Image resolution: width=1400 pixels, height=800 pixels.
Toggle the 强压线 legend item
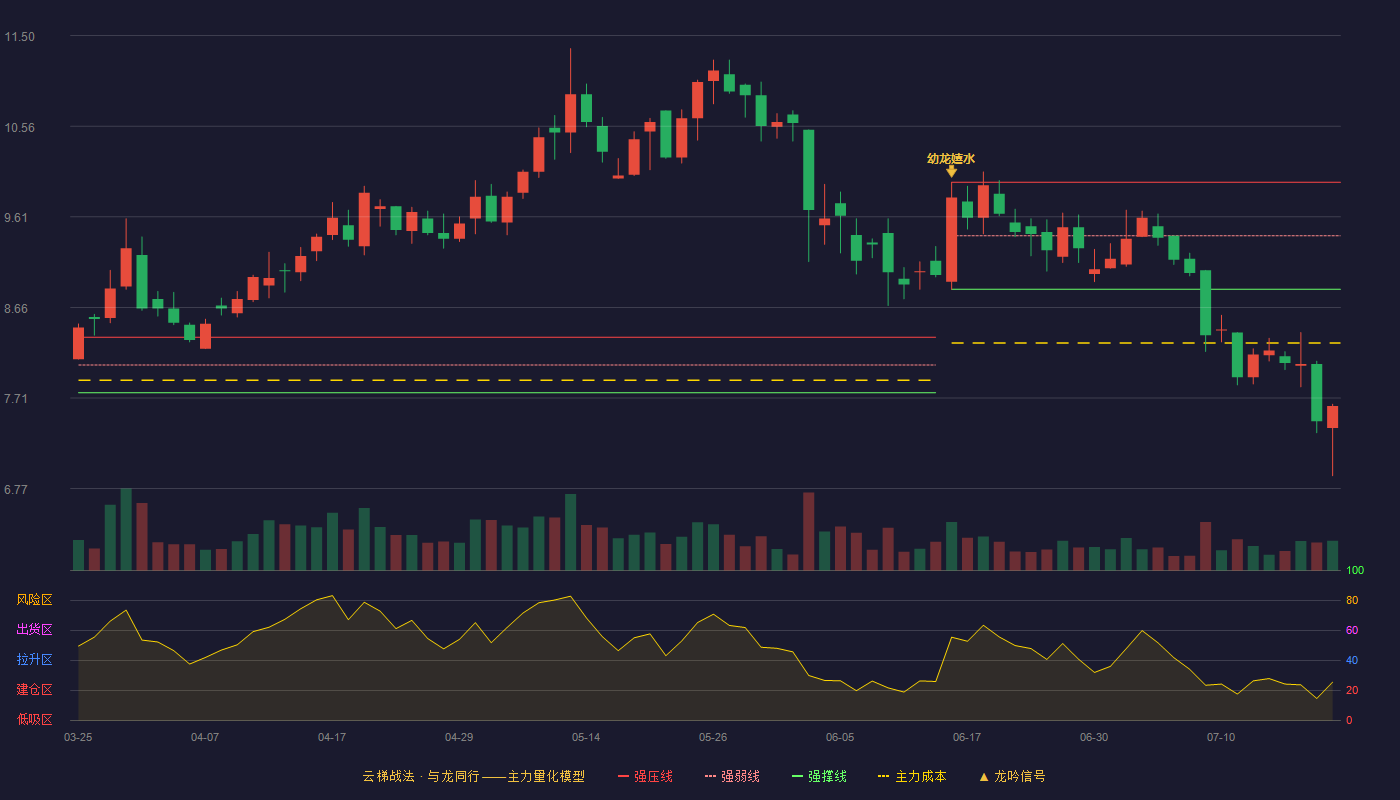pyautogui.click(x=645, y=776)
